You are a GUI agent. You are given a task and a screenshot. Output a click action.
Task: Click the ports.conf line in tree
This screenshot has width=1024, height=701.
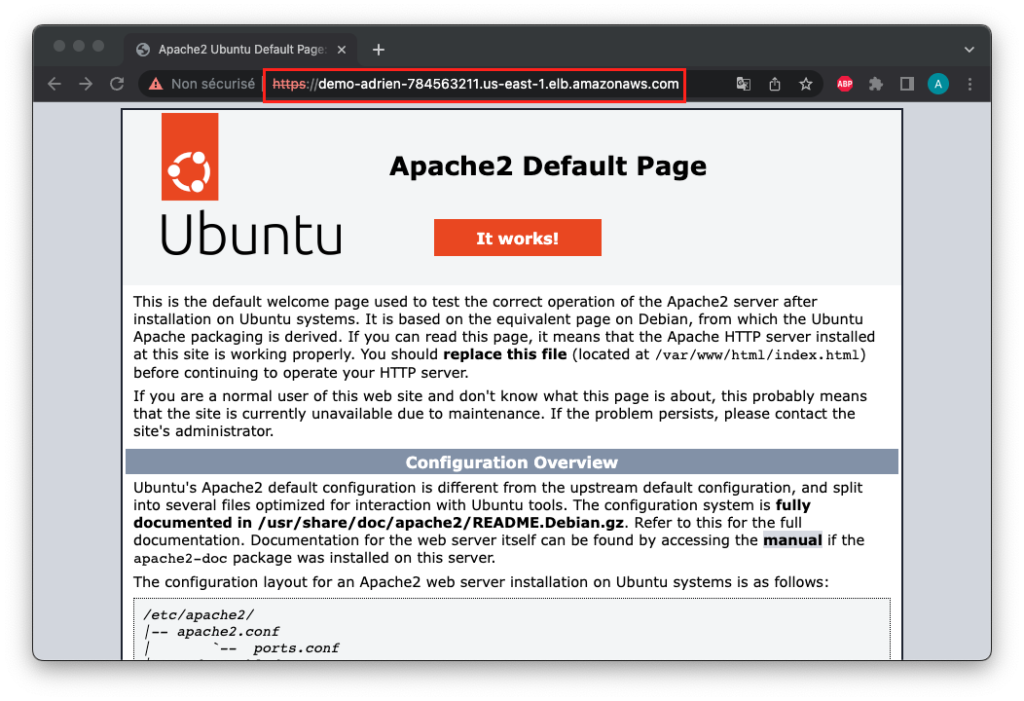[296, 648]
